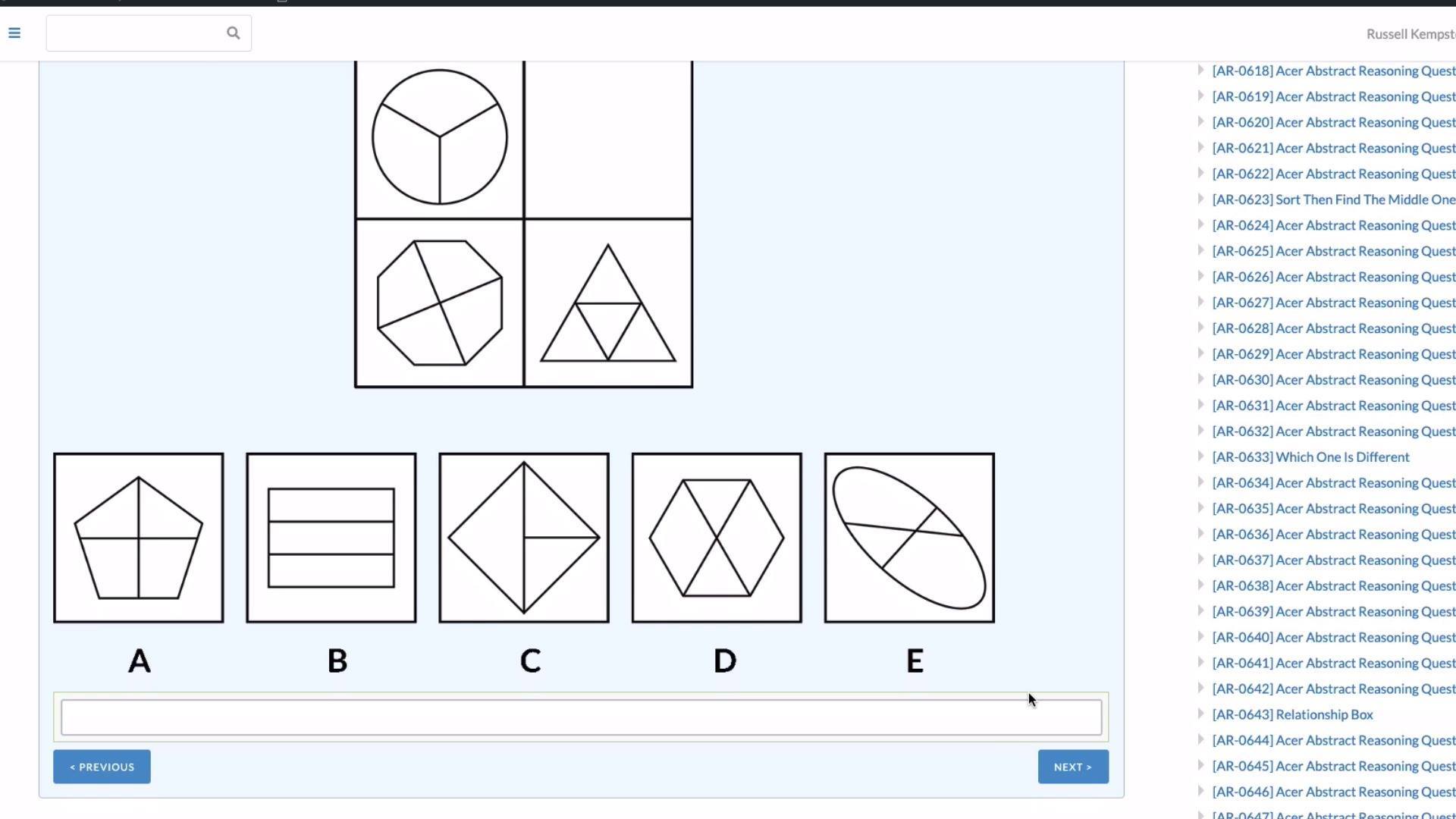Click the answer text input field

[581, 717]
